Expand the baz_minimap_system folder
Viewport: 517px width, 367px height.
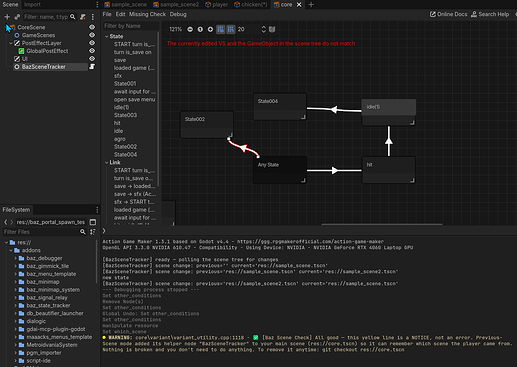15,290
